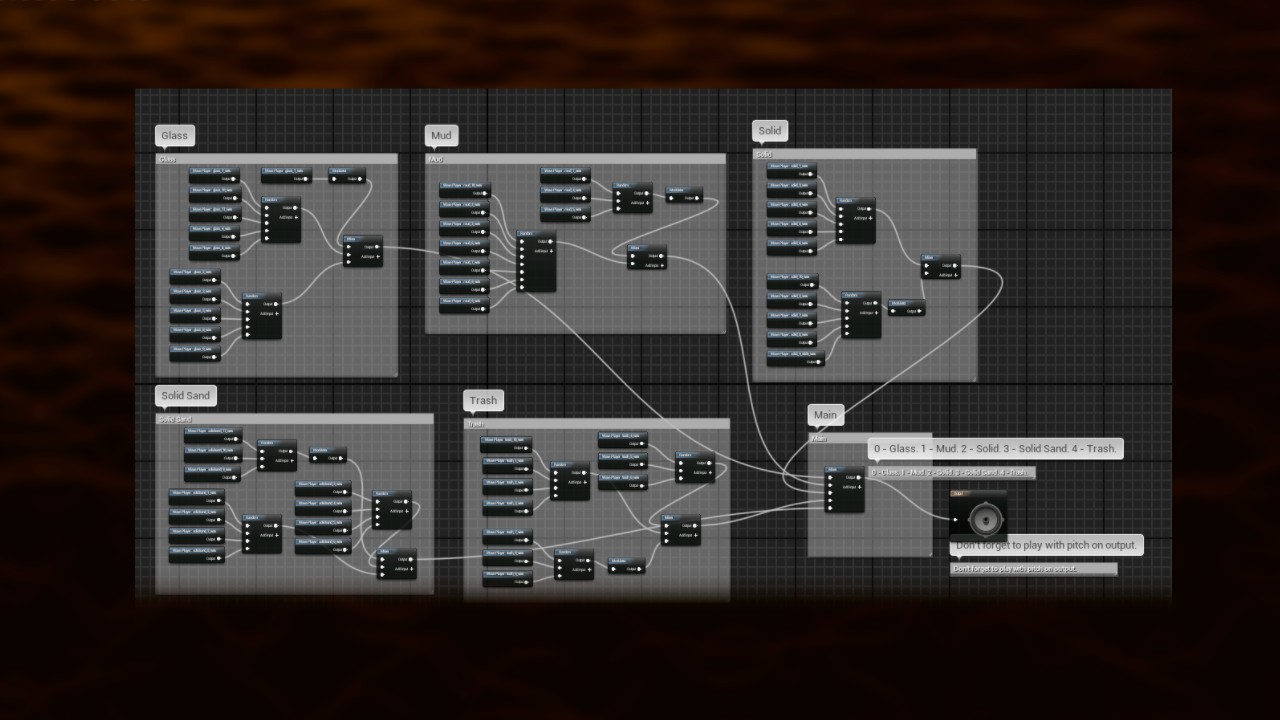Click the Solid comment box title bar

coord(864,154)
